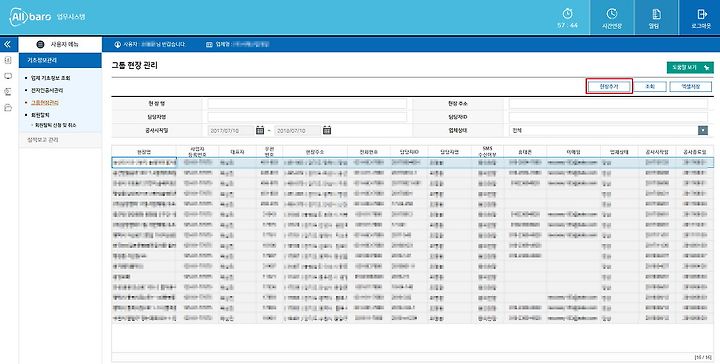Open 그룹현장관리 menu item
The width and height of the screenshot is (720, 364).
45,103
